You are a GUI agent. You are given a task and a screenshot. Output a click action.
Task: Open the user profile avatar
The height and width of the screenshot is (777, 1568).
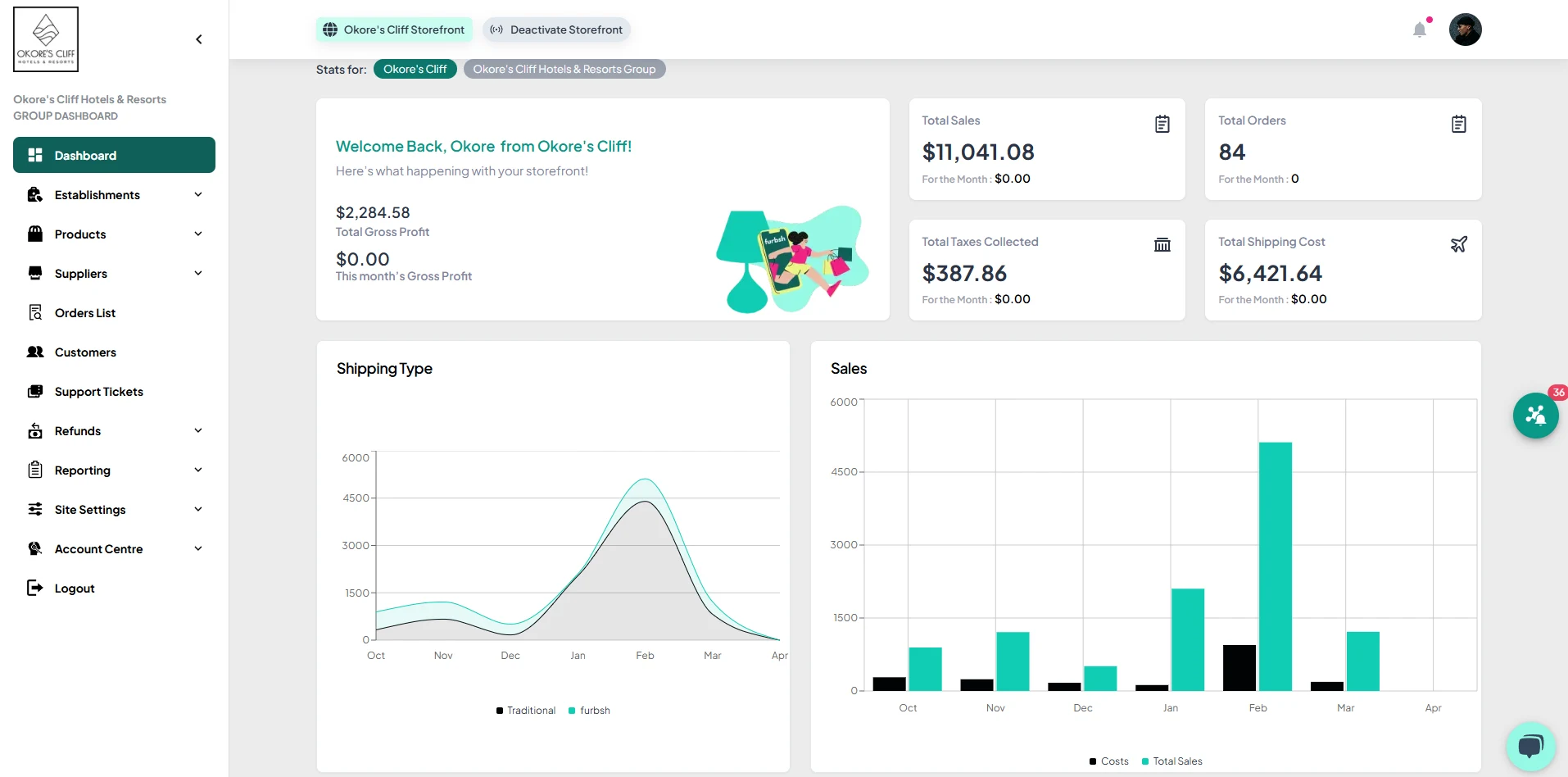coord(1465,30)
